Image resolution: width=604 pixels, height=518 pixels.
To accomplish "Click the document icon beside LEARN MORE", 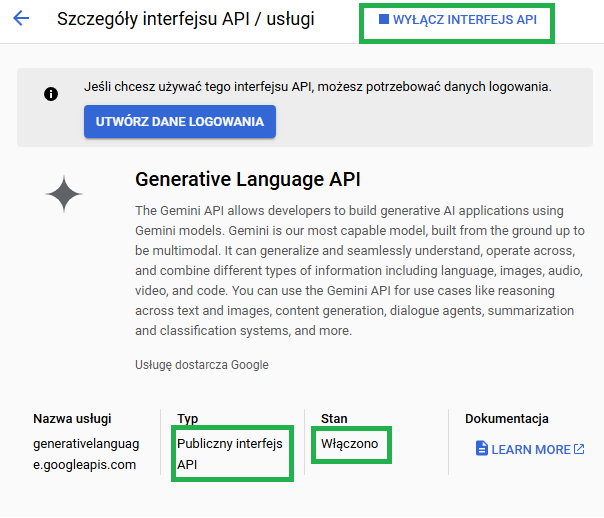I will pos(482,449).
